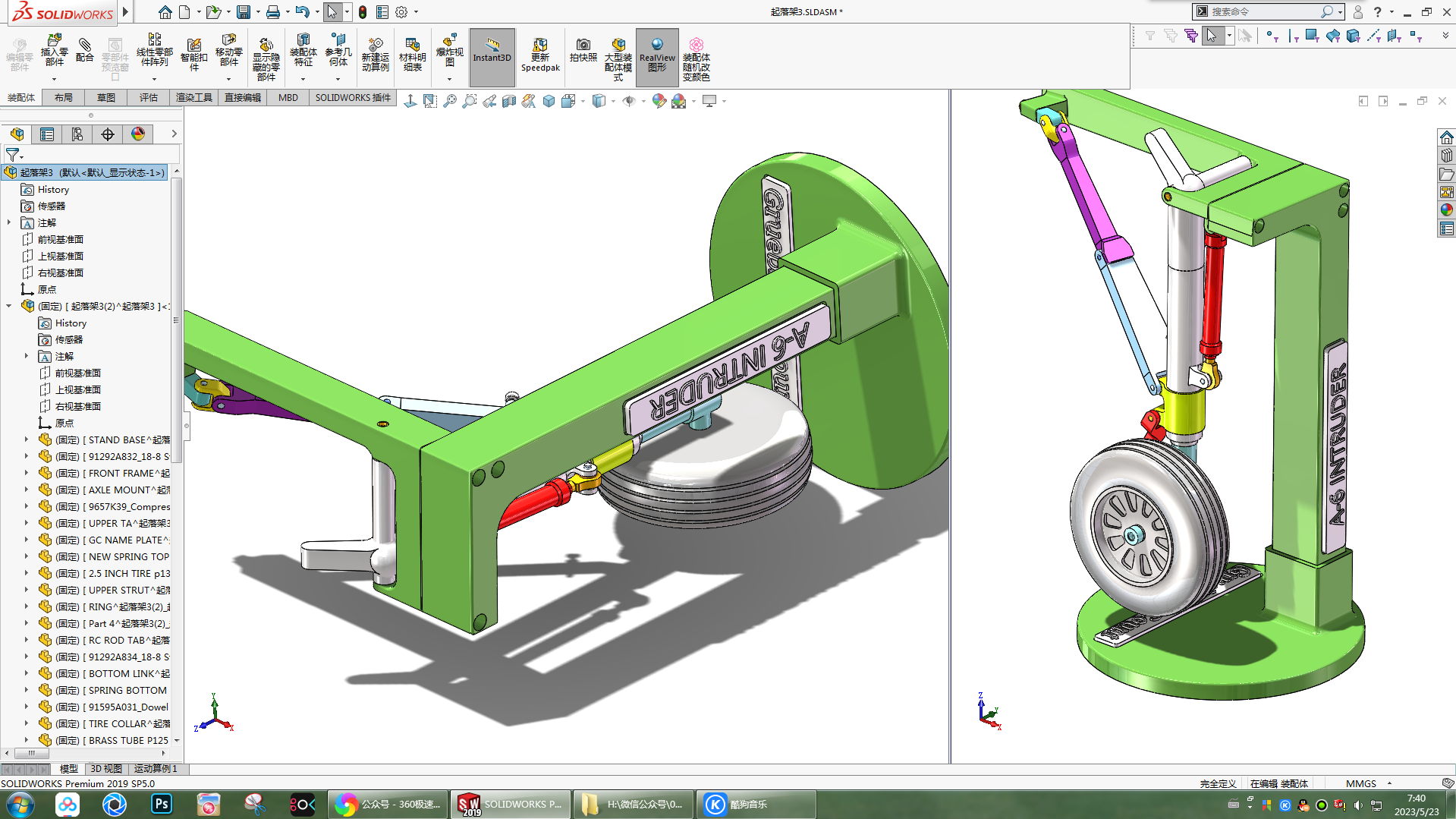Screen dimensions: 1456x819
Task: Open Assembly Features (装配体特征) tool
Action: 303,50
